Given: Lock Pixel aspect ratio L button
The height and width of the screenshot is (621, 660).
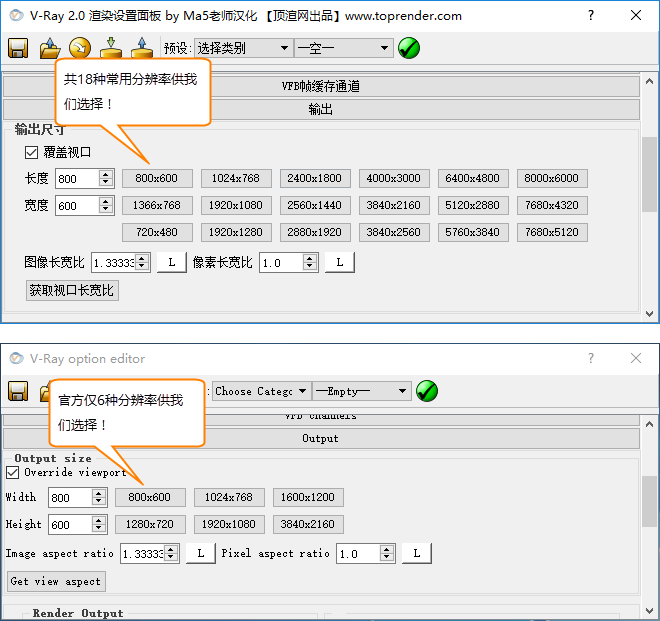Looking at the screenshot, I should [x=417, y=553].
